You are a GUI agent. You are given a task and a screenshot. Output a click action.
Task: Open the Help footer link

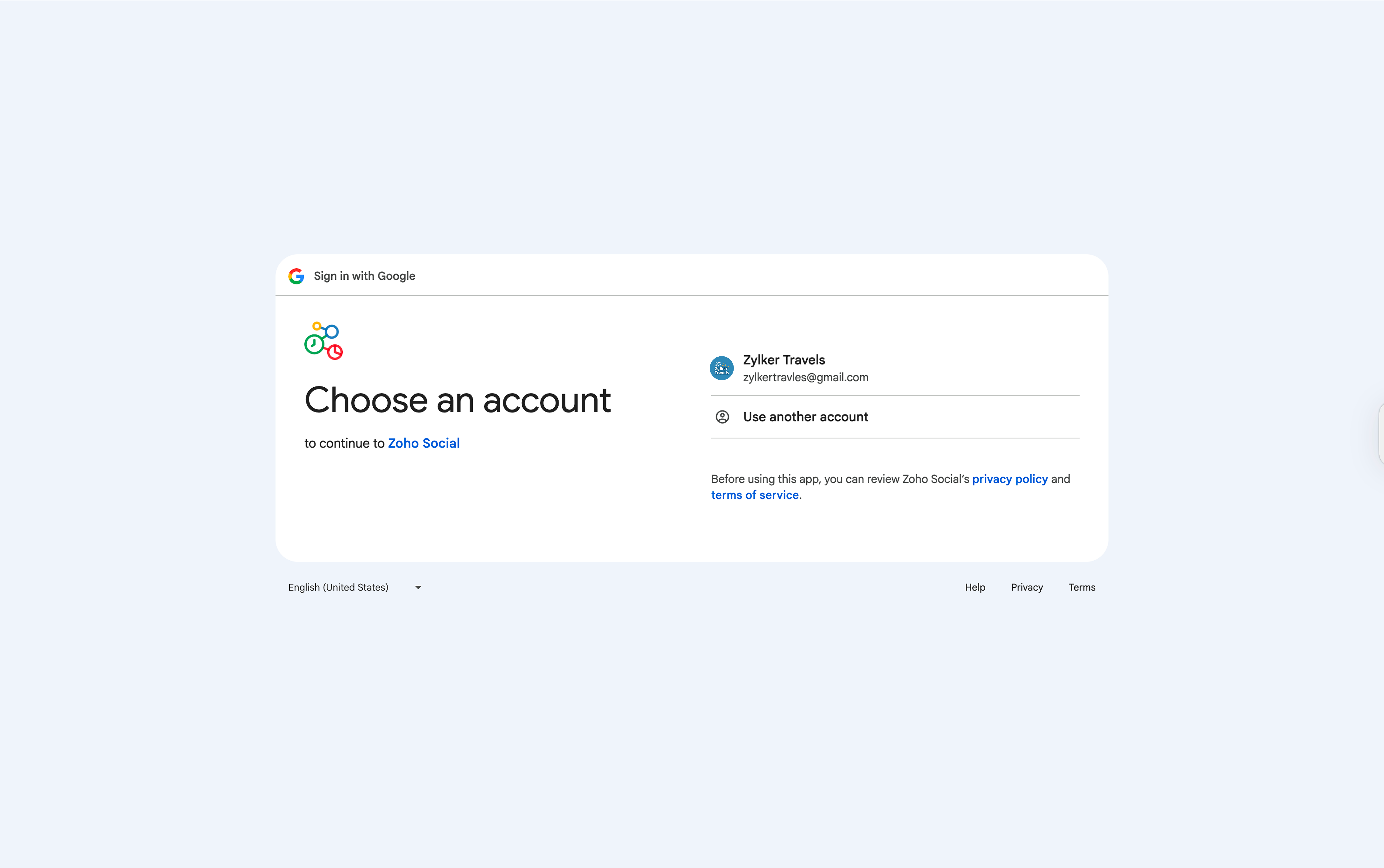(975, 587)
